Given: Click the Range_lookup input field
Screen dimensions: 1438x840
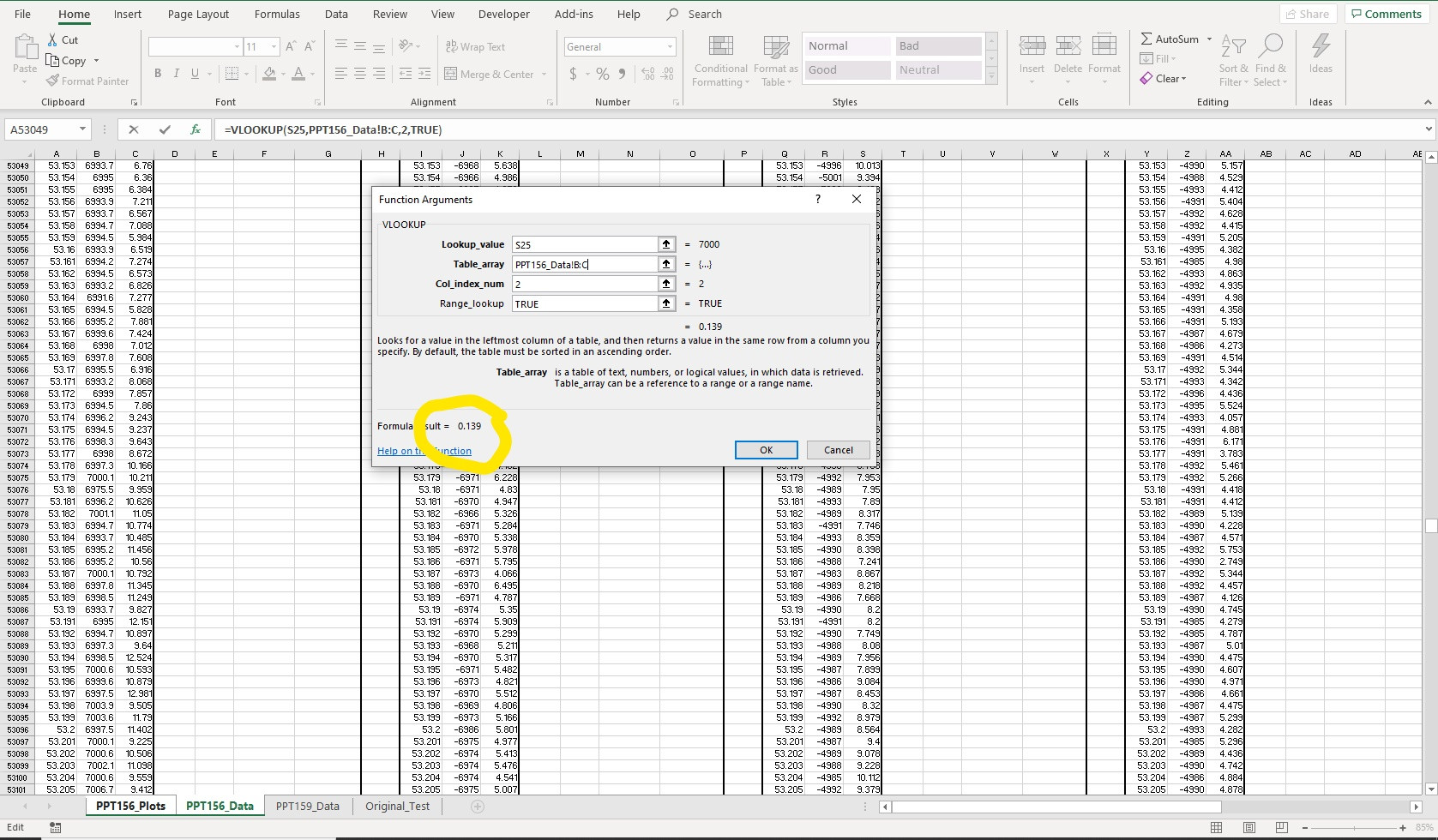Looking at the screenshot, I should coord(585,303).
